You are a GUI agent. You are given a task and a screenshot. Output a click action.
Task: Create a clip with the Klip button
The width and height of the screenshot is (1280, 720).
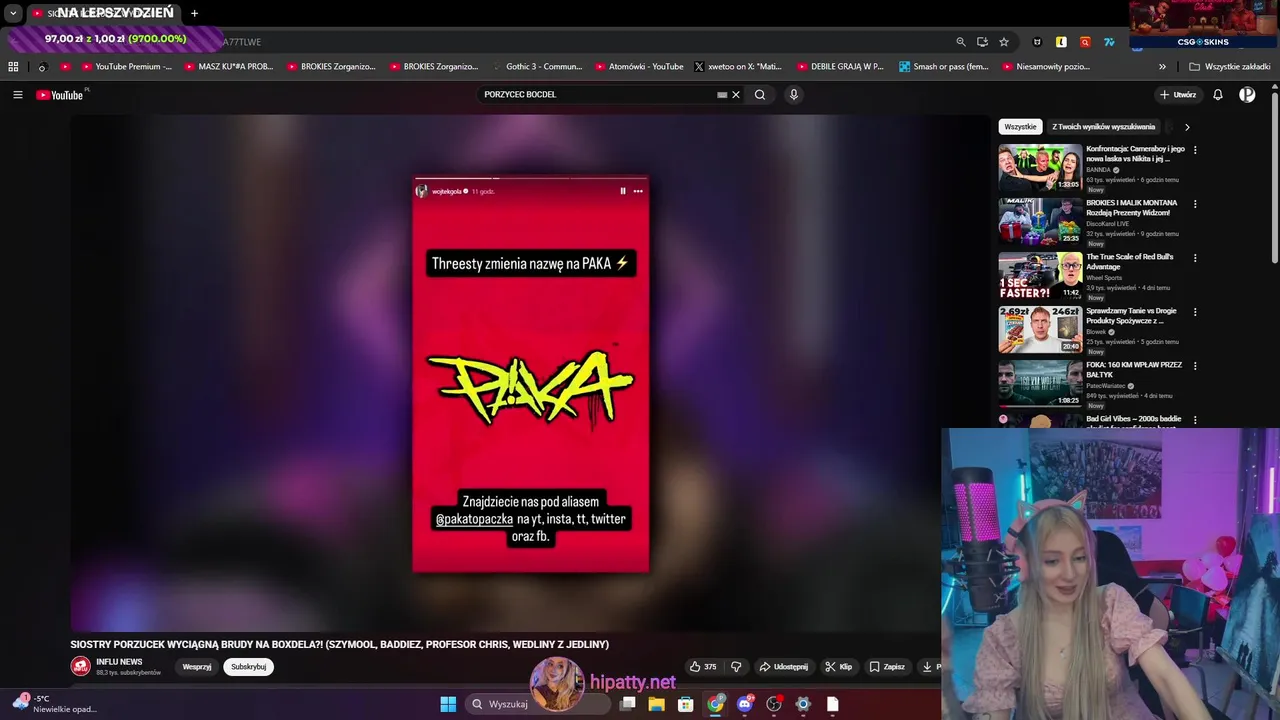pyautogui.click(x=838, y=667)
